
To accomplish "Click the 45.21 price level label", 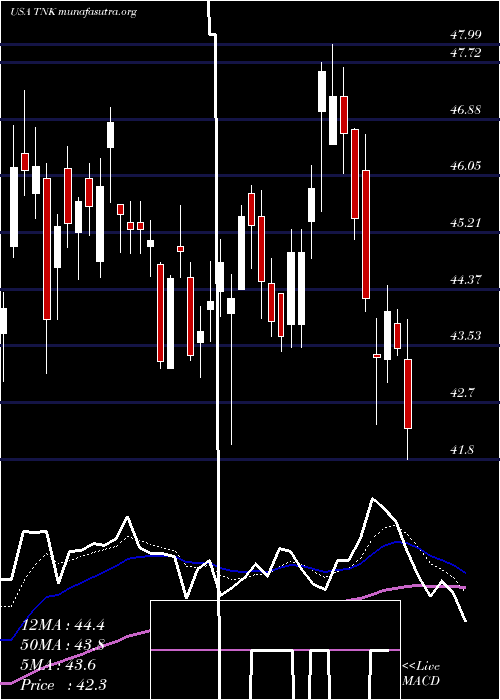I will pyautogui.click(x=466, y=222).
